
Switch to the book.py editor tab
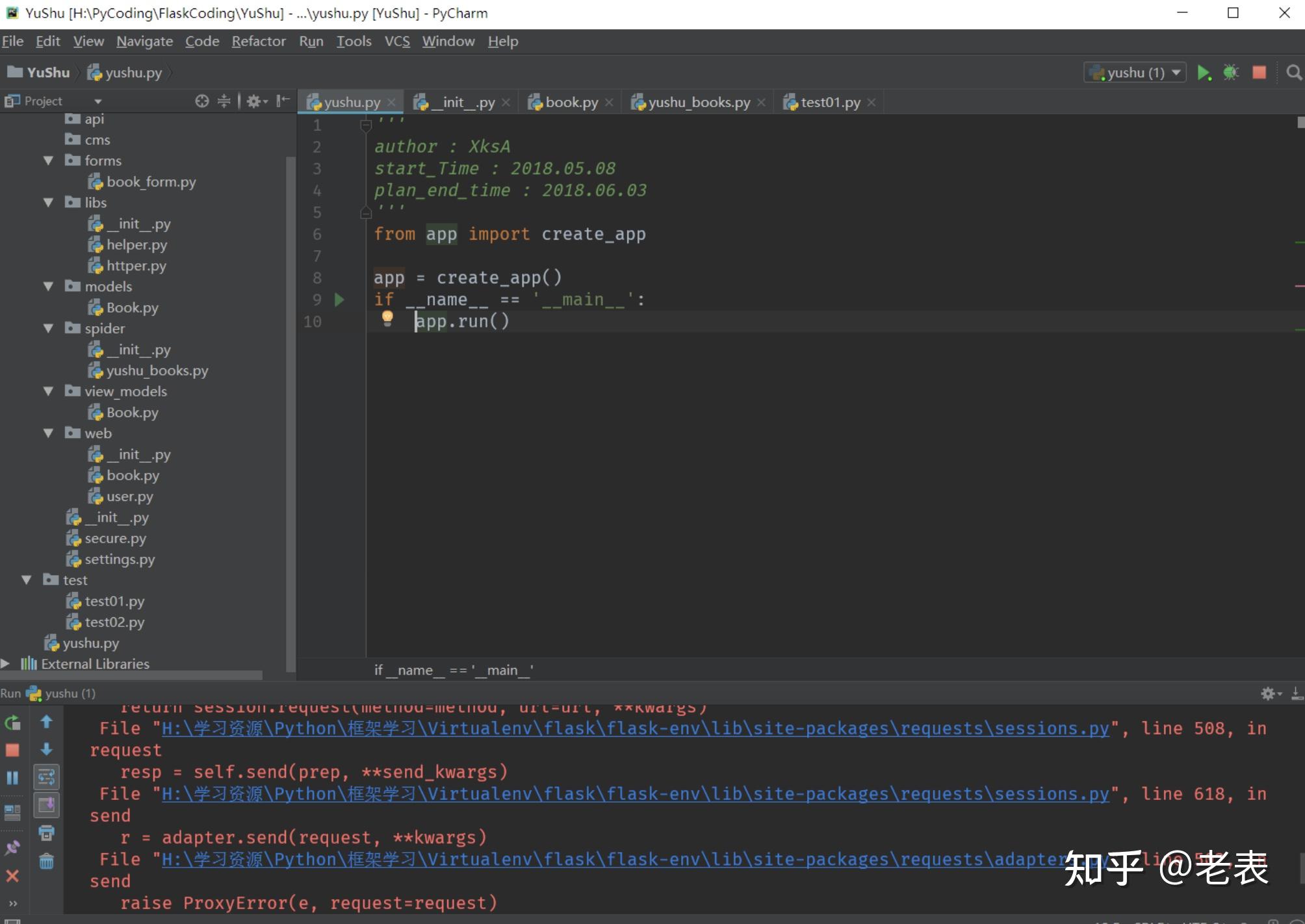571,102
